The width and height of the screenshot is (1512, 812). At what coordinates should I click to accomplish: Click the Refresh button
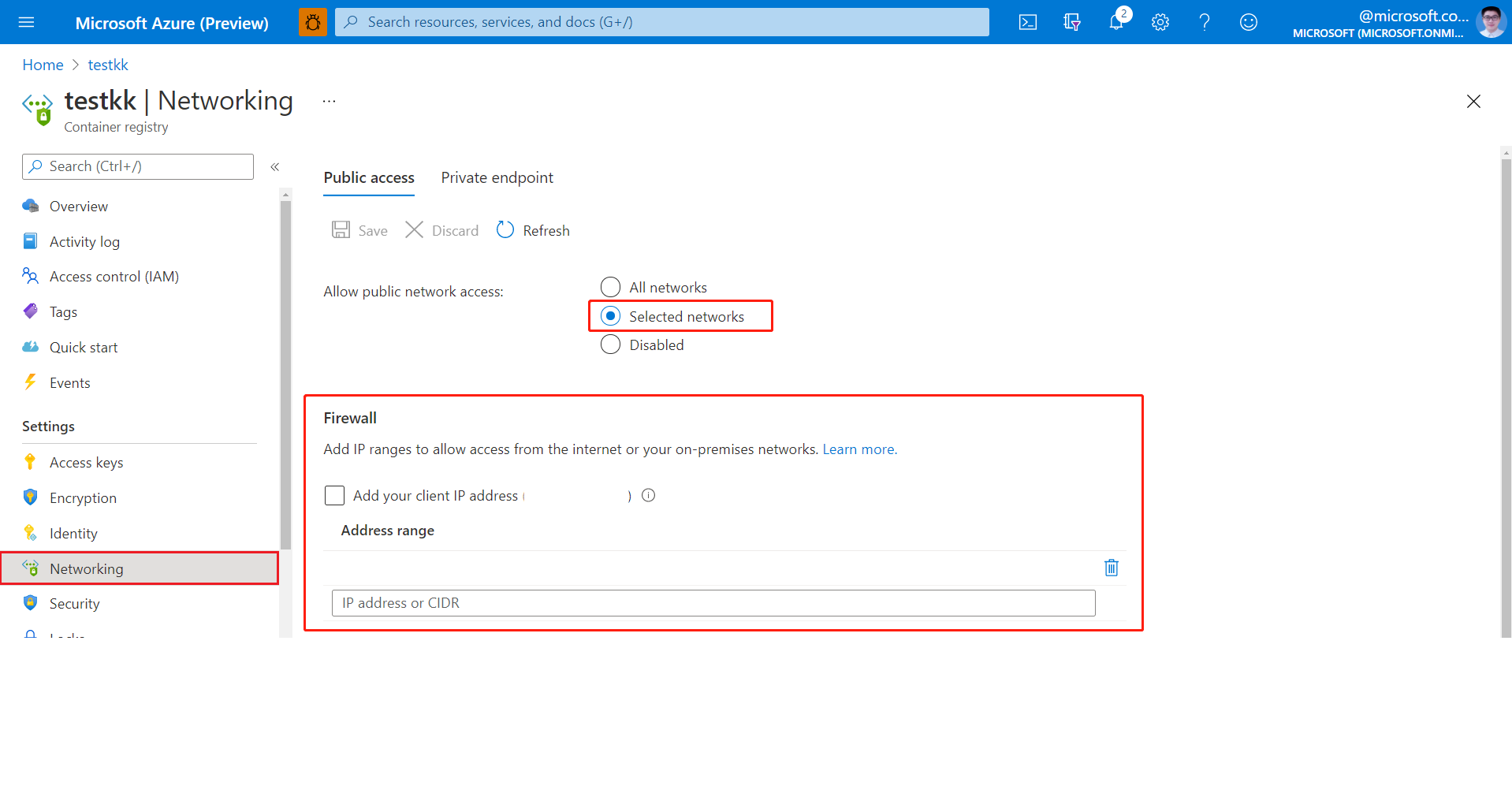(x=533, y=229)
